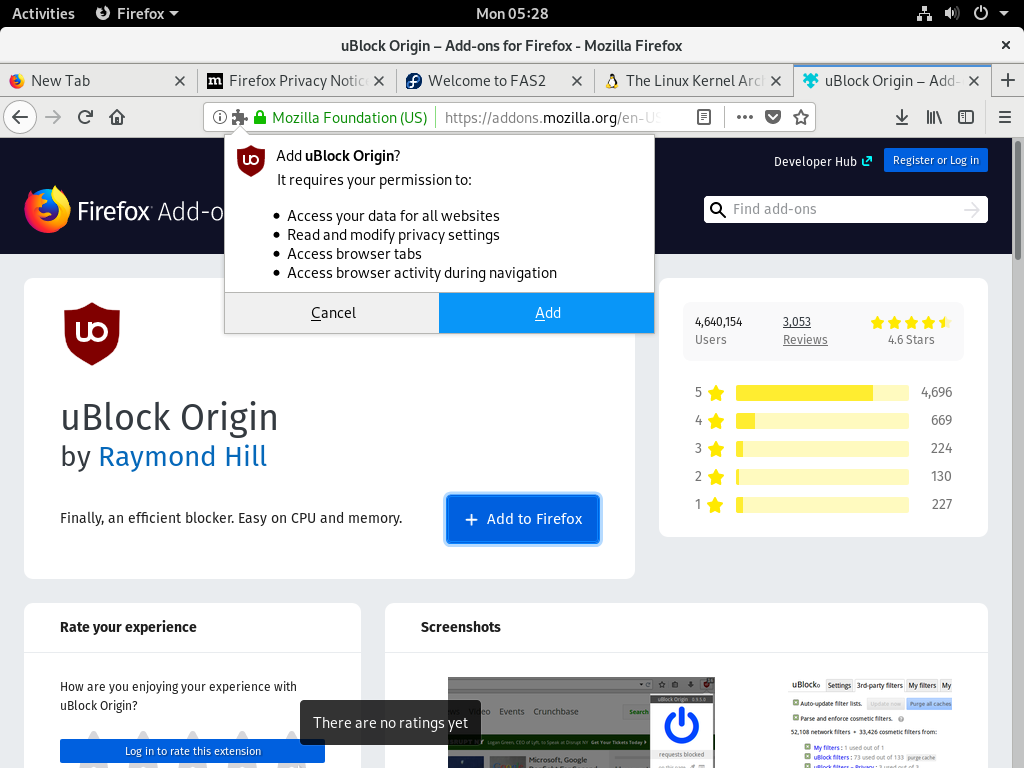Click the 4.6 Stars rating display
Viewport: 1024px width, 768px height.
[x=911, y=330]
